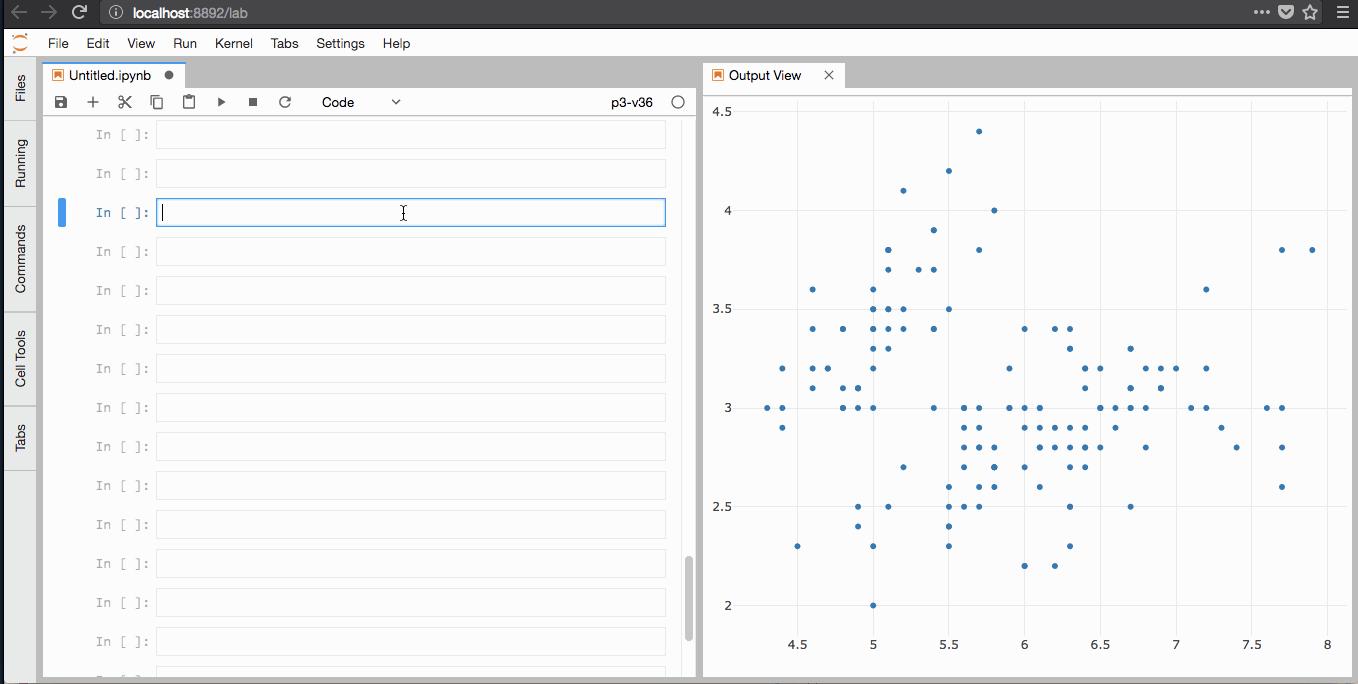Open the Kernel menu
The image size is (1358, 684).
(x=233, y=43)
